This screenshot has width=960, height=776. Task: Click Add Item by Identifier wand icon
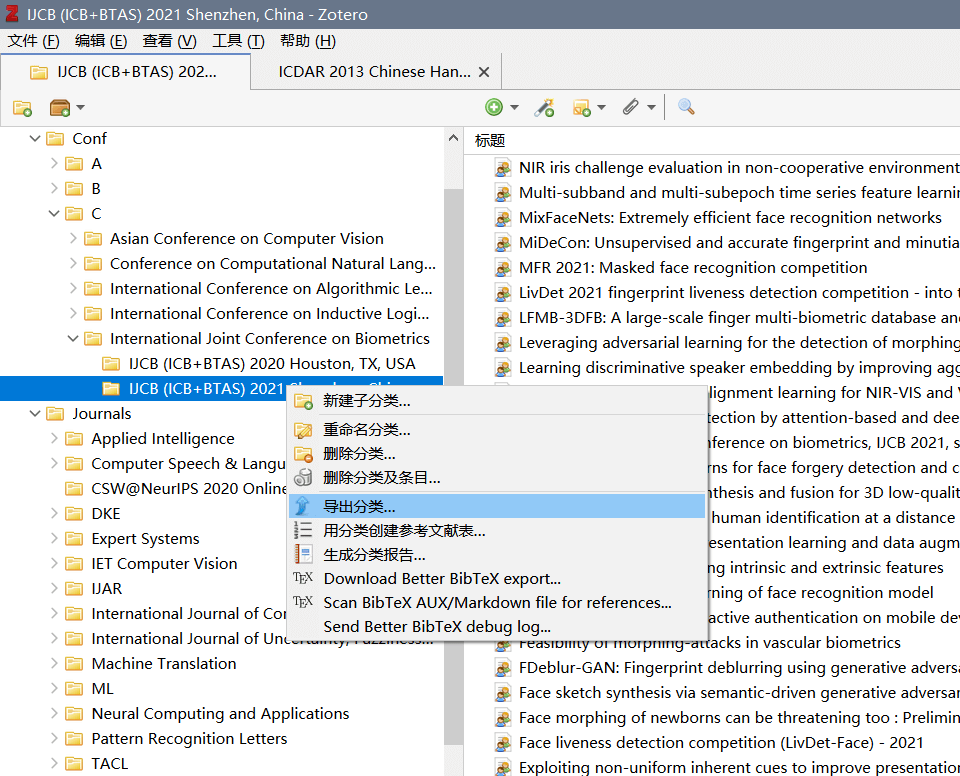pos(544,108)
